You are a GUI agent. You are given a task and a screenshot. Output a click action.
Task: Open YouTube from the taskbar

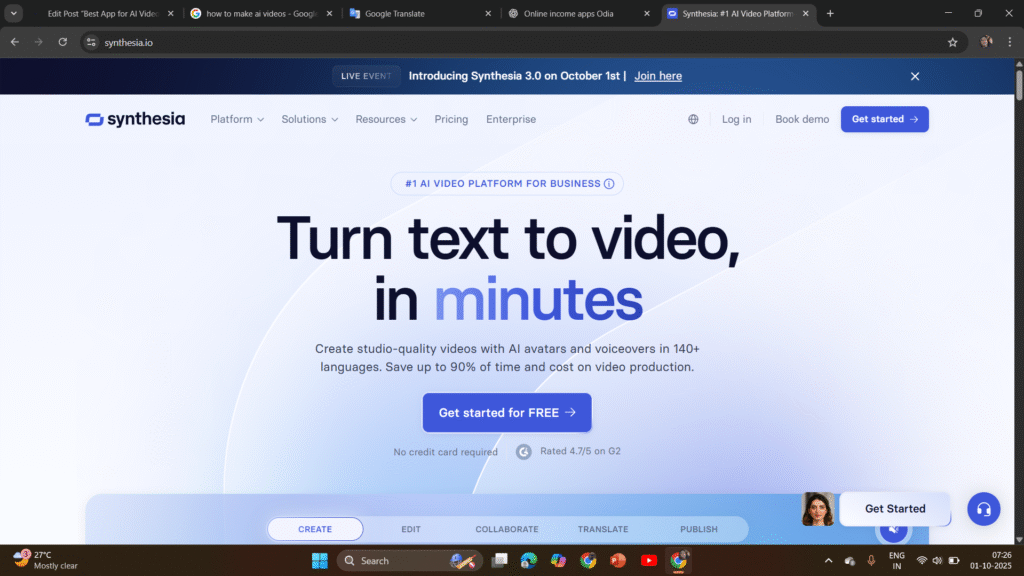pyautogui.click(x=649, y=560)
